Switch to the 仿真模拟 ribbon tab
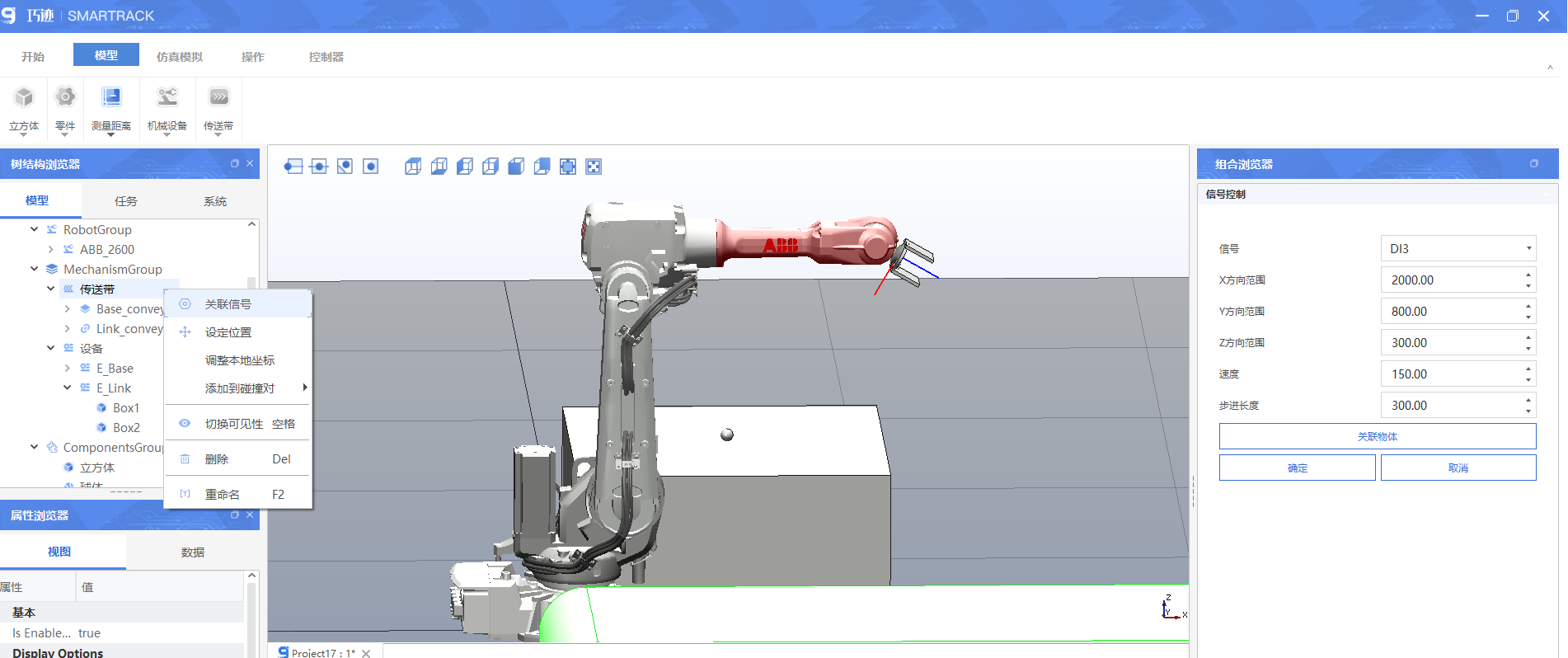 coord(180,56)
